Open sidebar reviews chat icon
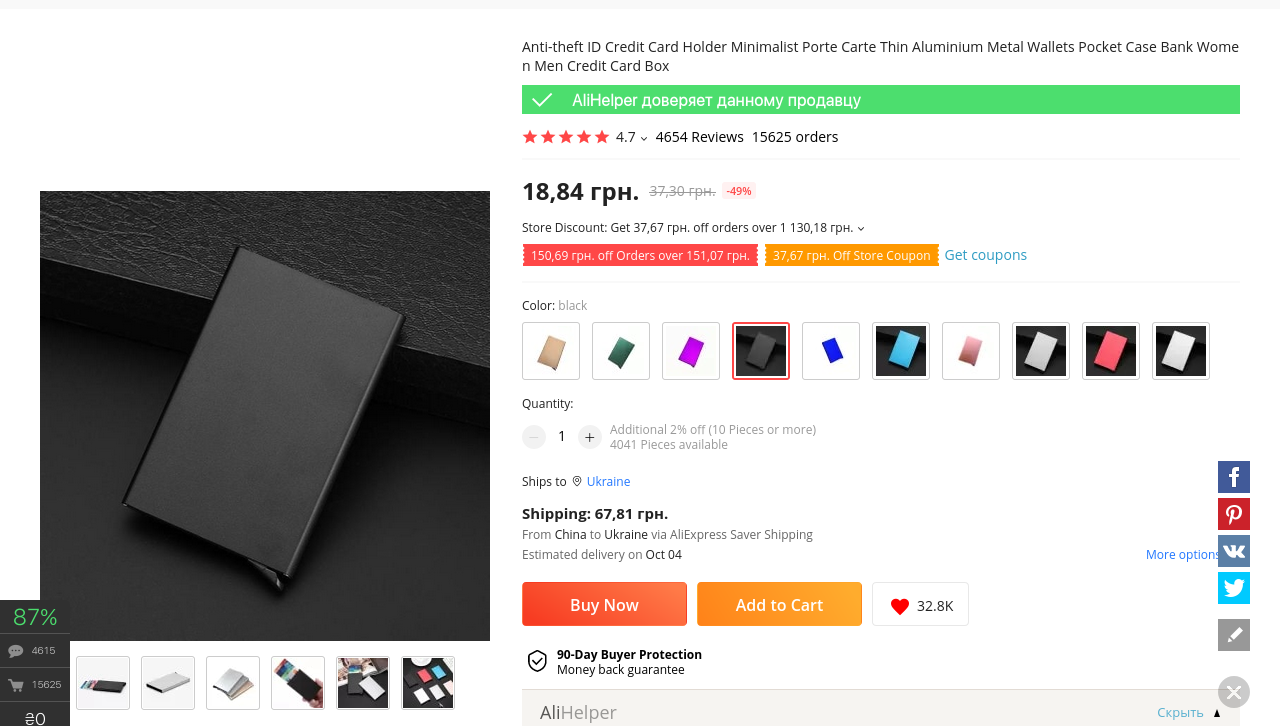Image resolution: width=1280 pixels, height=726 pixels. 16,651
